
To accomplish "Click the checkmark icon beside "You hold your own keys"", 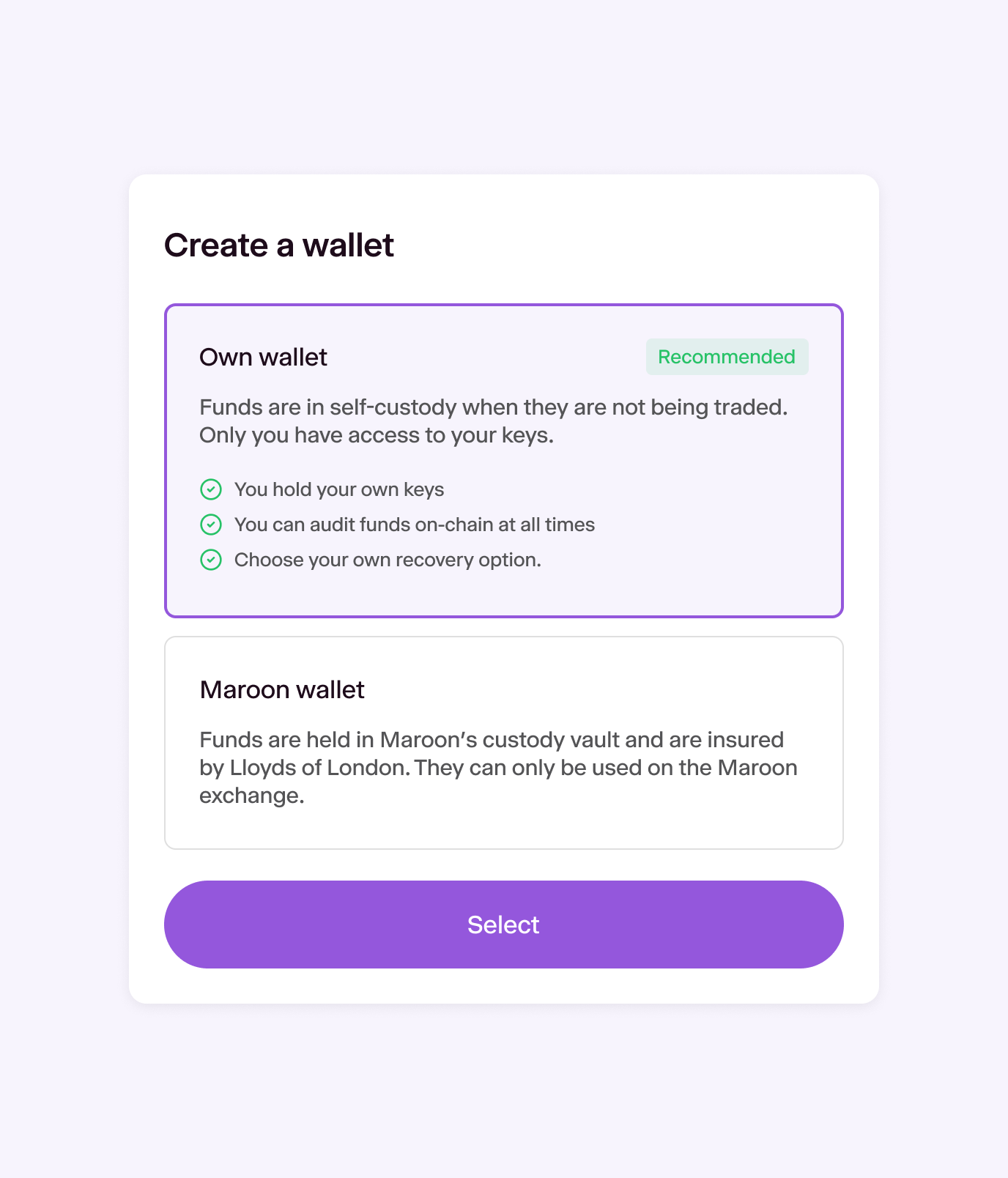I will (211, 489).
